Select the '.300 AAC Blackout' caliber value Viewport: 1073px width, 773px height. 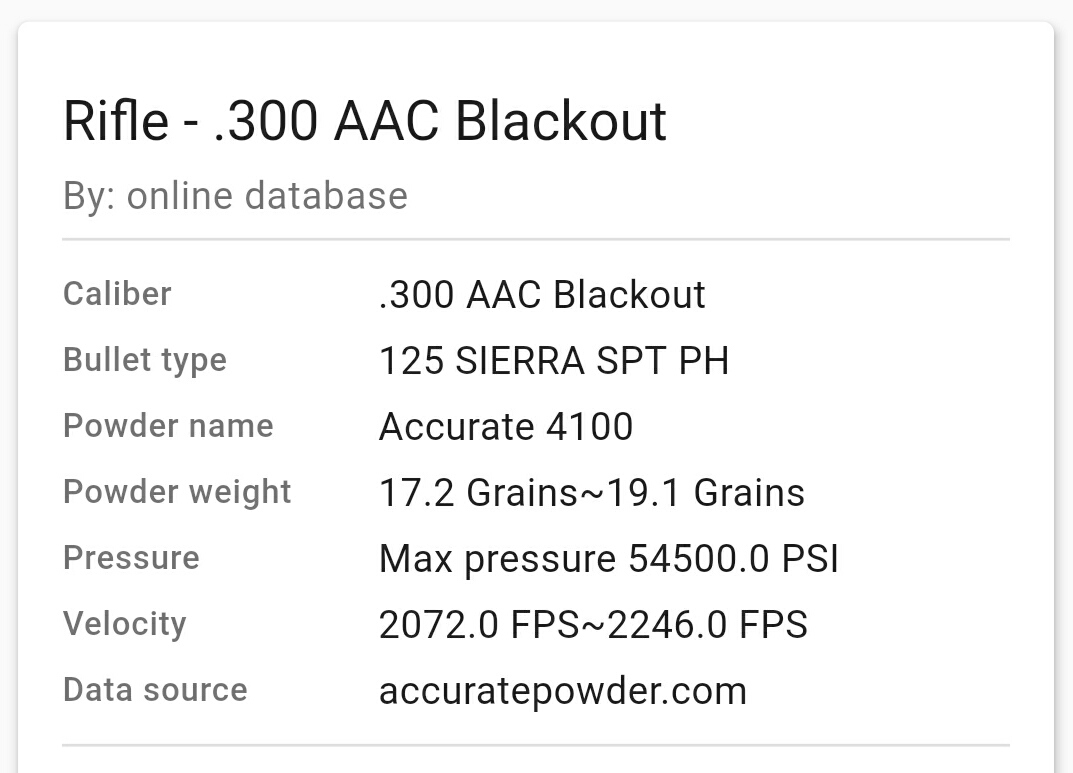pyautogui.click(x=542, y=295)
